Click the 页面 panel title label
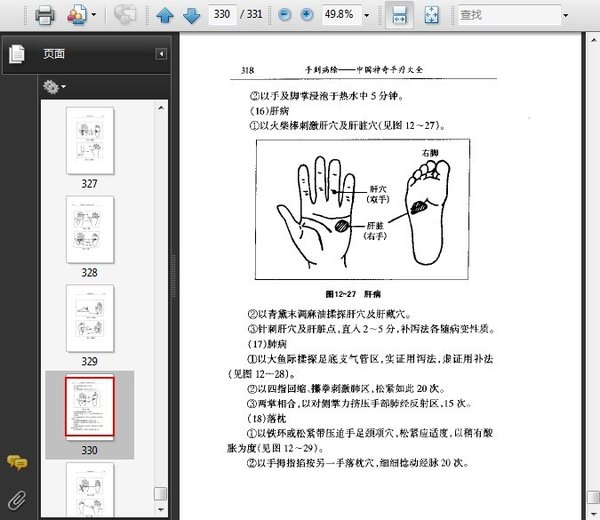600x520 pixels. [x=54, y=54]
